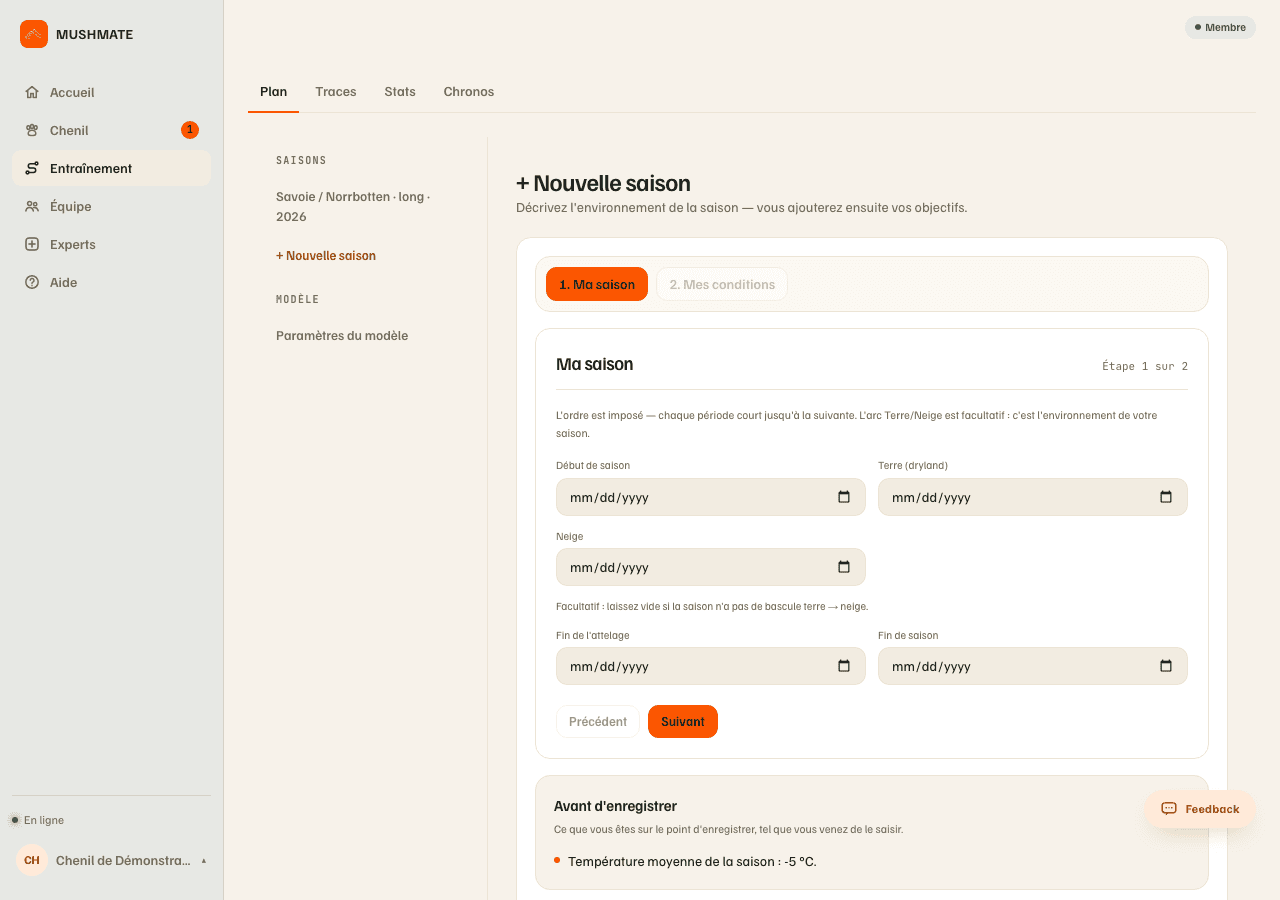Click the Fin de saison date field
Screen dimensions: 1280x900
[1033, 666]
